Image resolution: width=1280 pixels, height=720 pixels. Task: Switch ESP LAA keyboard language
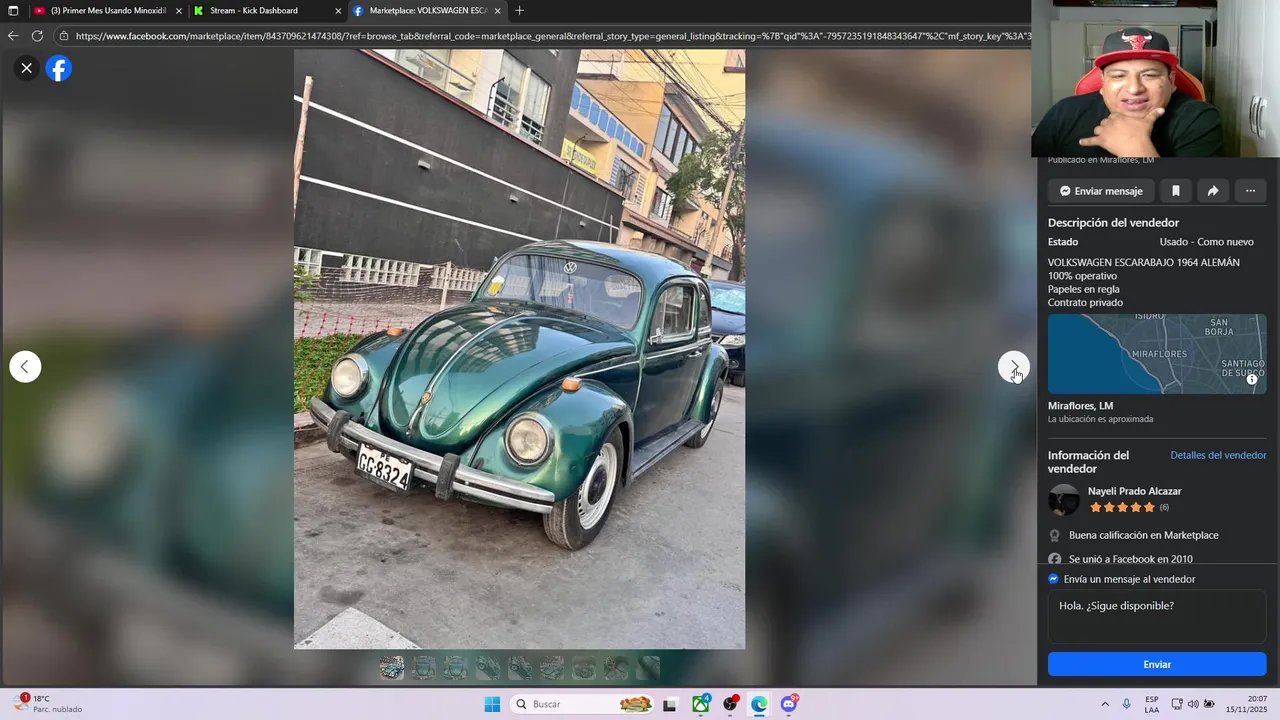point(1152,704)
